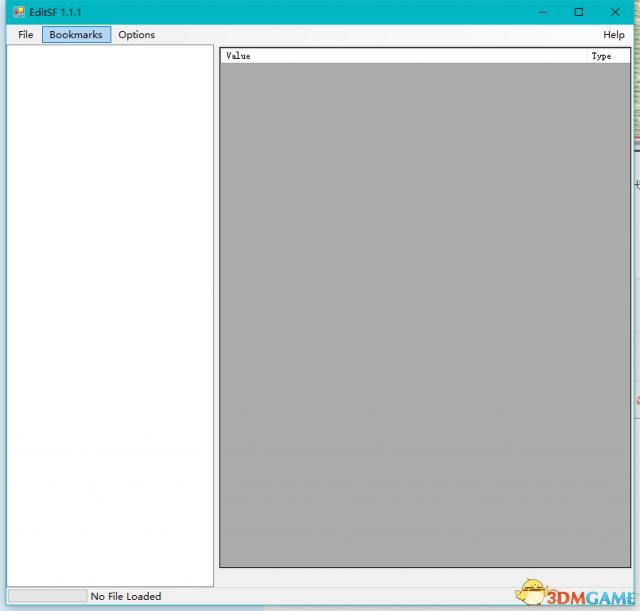Open the Help menu
This screenshot has height=611, width=640.
point(613,34)
